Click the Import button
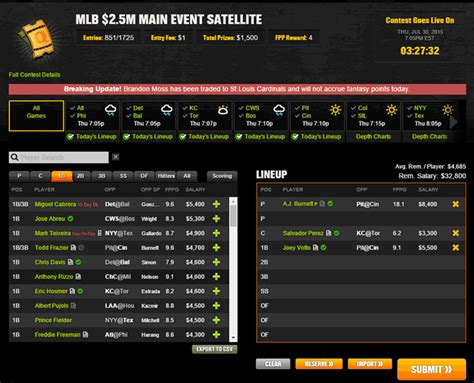This screenshot has width=474, height=383. [x=370, y=364]
